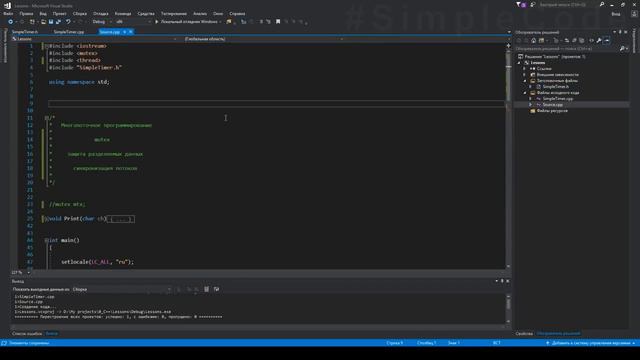Image resolution: width=640 pixels, height=360 pixels.
Task: Switch to the SimpleTimer.cpp editor tab
Action: pyautogui.click(x=69, y=31)
